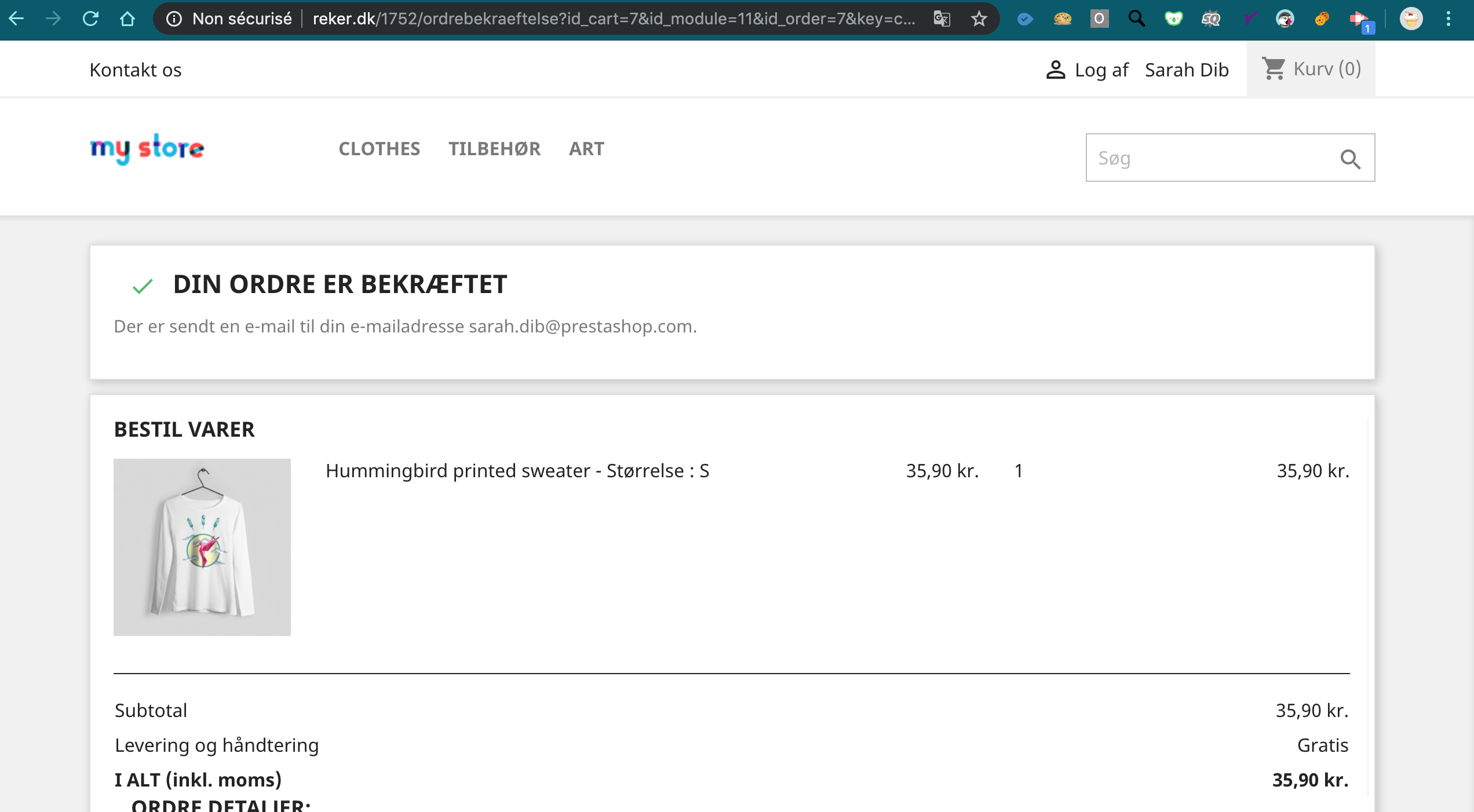1474x812 pixels.
Task: Click the site info icon in address bar
Action: coord(174,19)
